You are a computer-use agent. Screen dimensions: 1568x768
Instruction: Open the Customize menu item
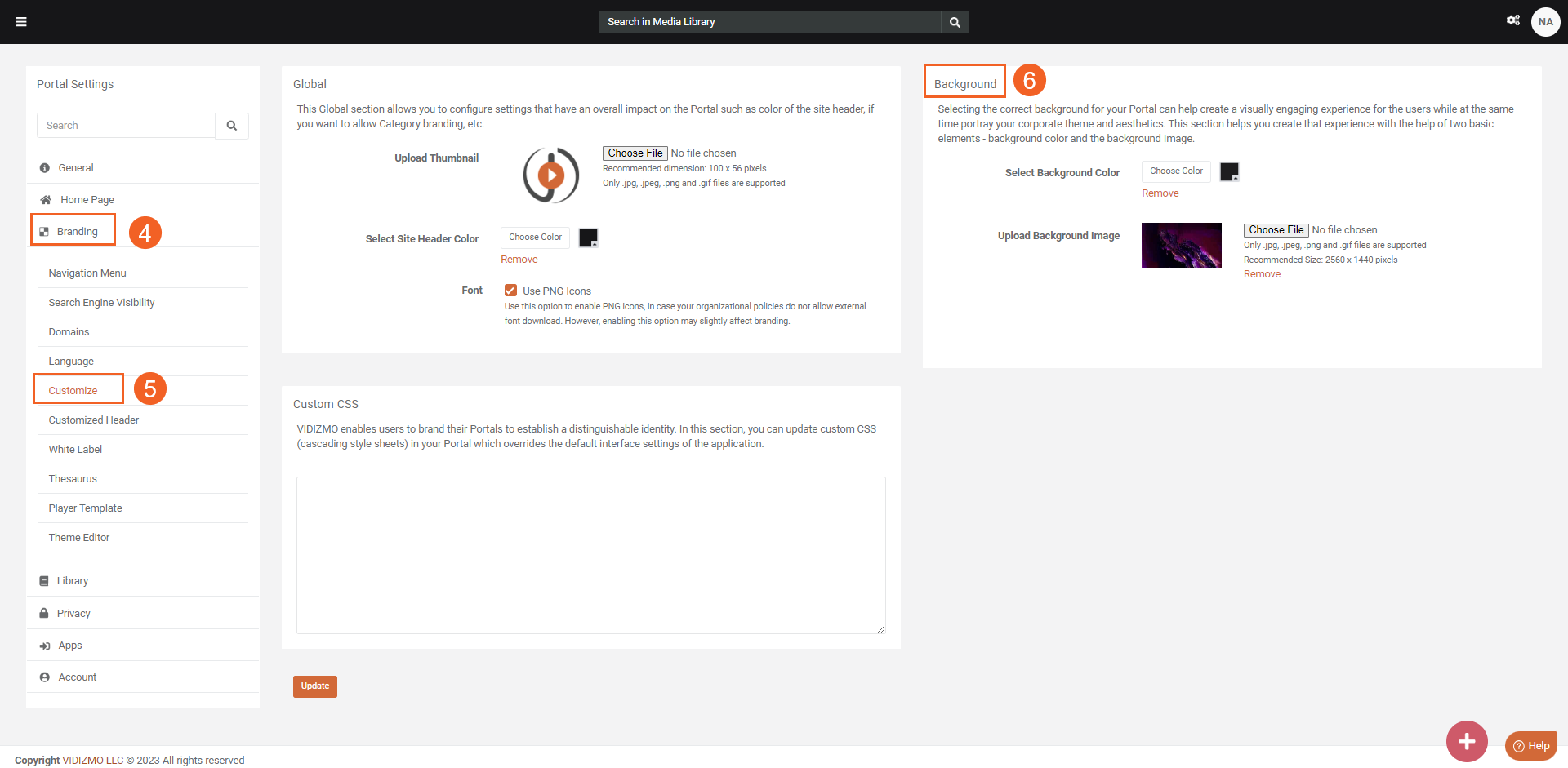point(73,391)
